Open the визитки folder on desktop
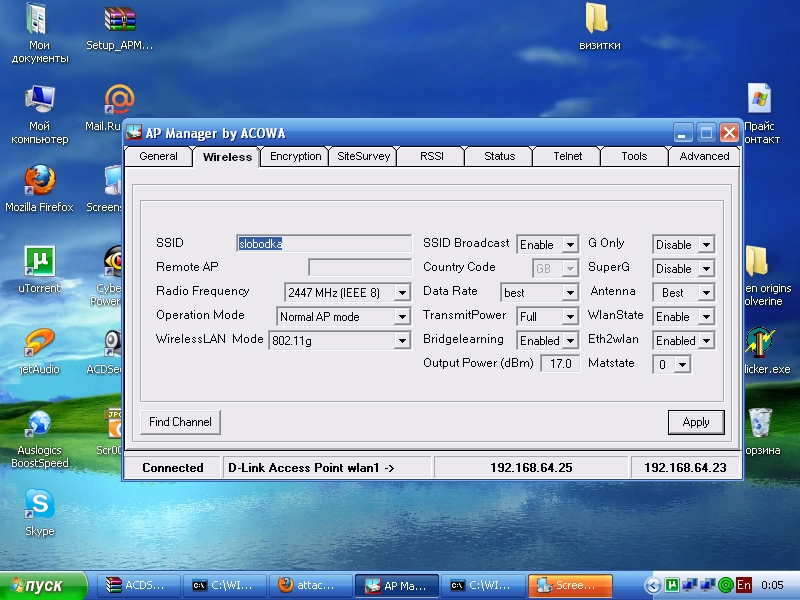The width and height of the screenshot is (800, 600). point(598,19)
